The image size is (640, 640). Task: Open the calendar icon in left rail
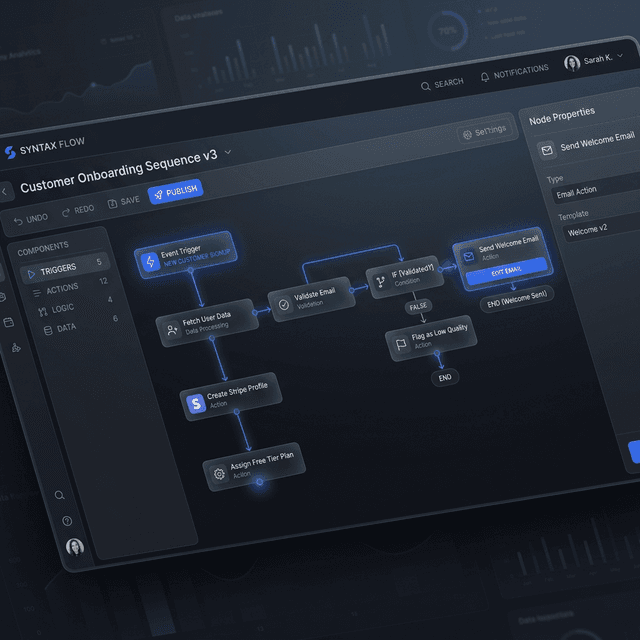(x=9, y=322)
